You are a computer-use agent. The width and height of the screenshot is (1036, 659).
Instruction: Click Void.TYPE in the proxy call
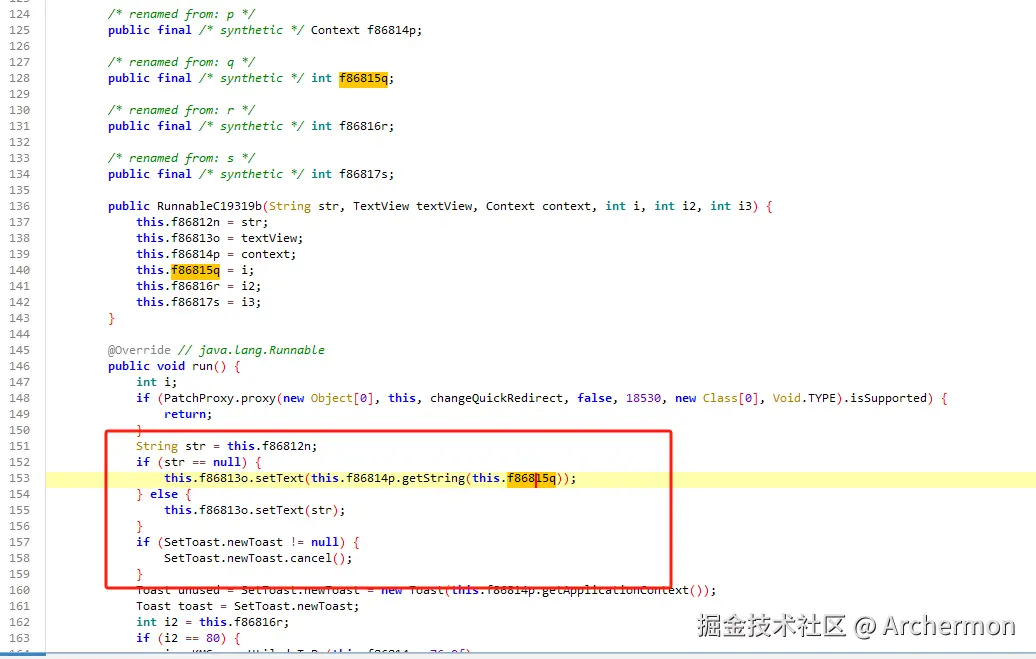(804, 398)
